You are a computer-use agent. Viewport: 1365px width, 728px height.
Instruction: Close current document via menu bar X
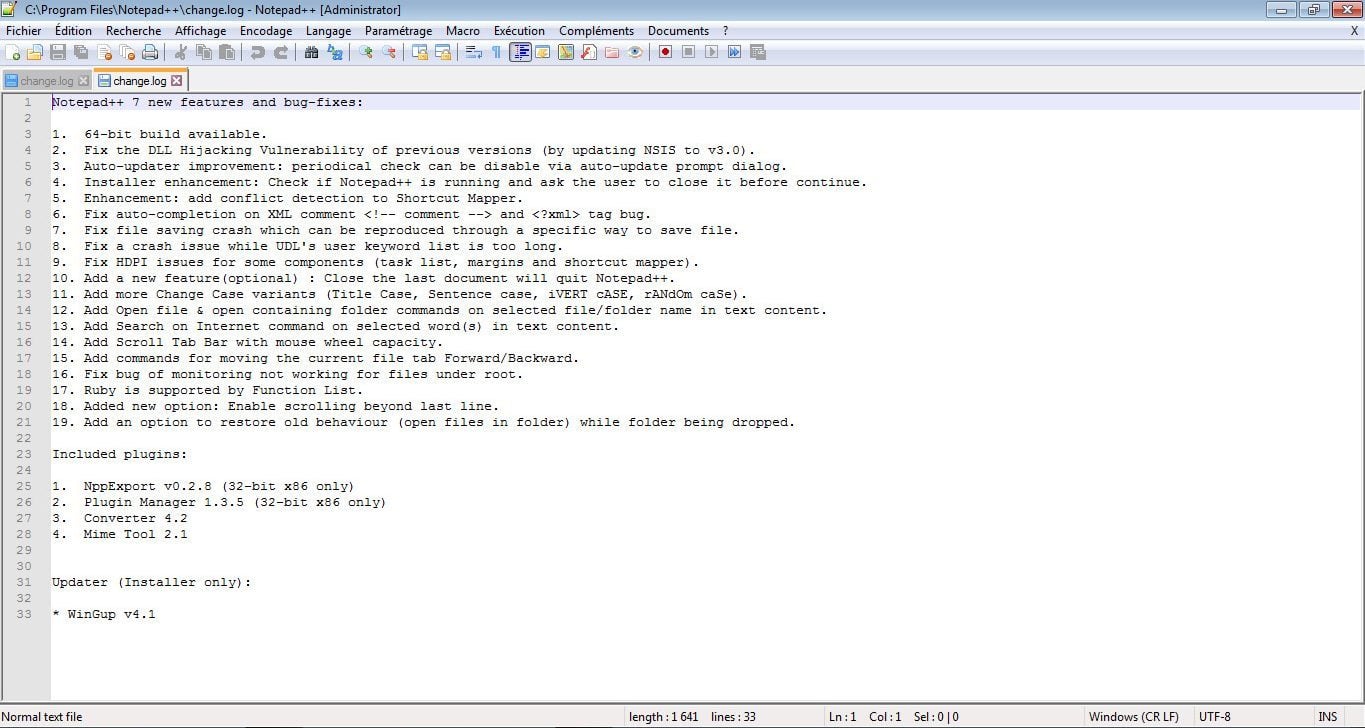coord(1355,31)
